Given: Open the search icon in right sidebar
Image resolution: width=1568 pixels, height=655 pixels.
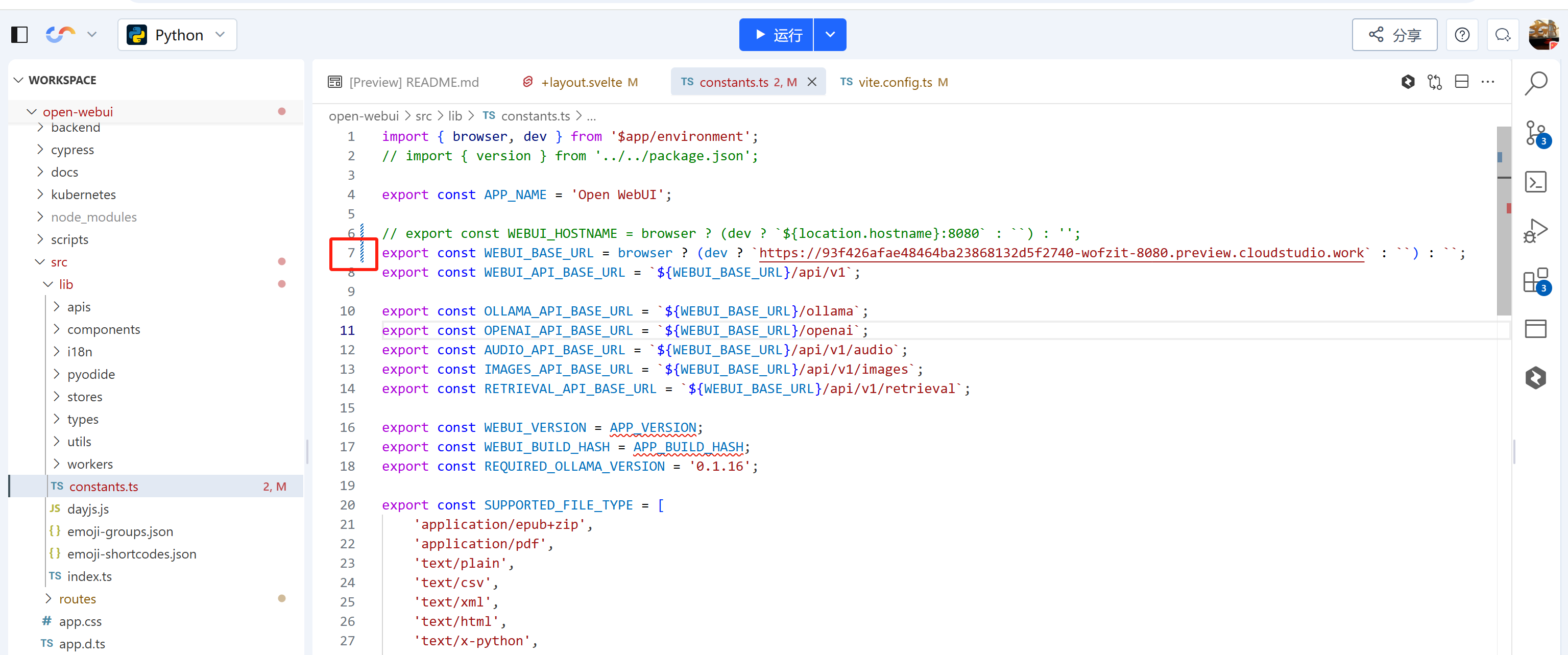Looking at the screenshot, I should click(x=1536, y=83).
